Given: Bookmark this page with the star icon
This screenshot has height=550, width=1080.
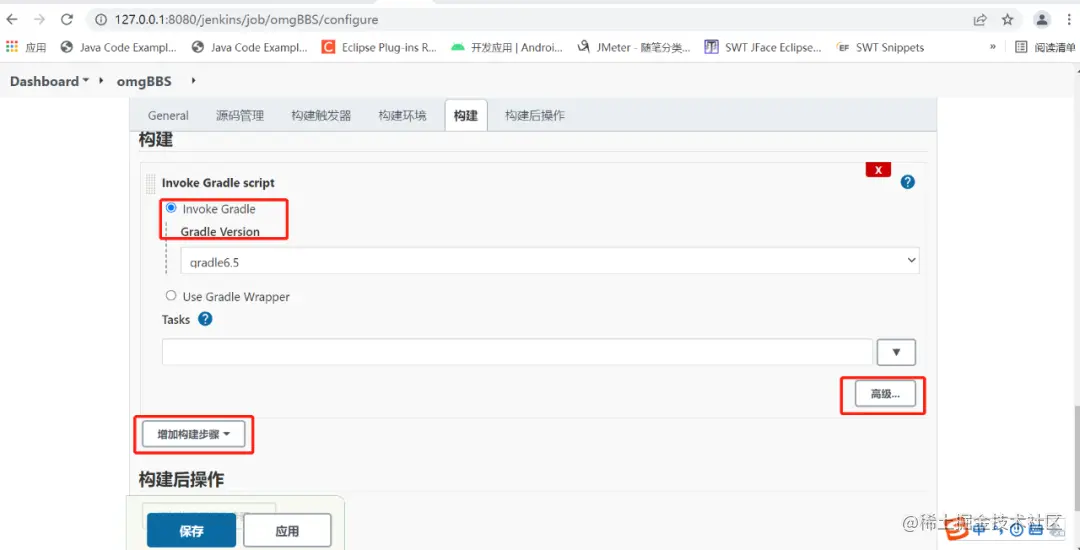Looking at the screenshot, I should (x=1008, y=20).
